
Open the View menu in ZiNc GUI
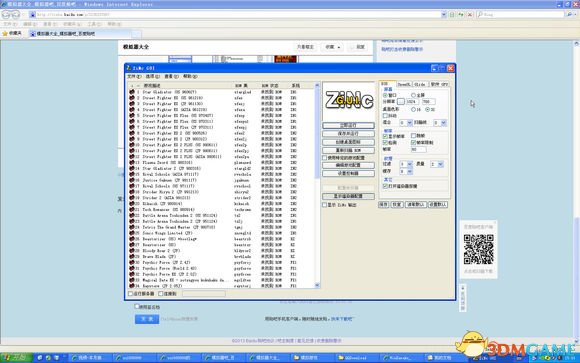point(171,76)
